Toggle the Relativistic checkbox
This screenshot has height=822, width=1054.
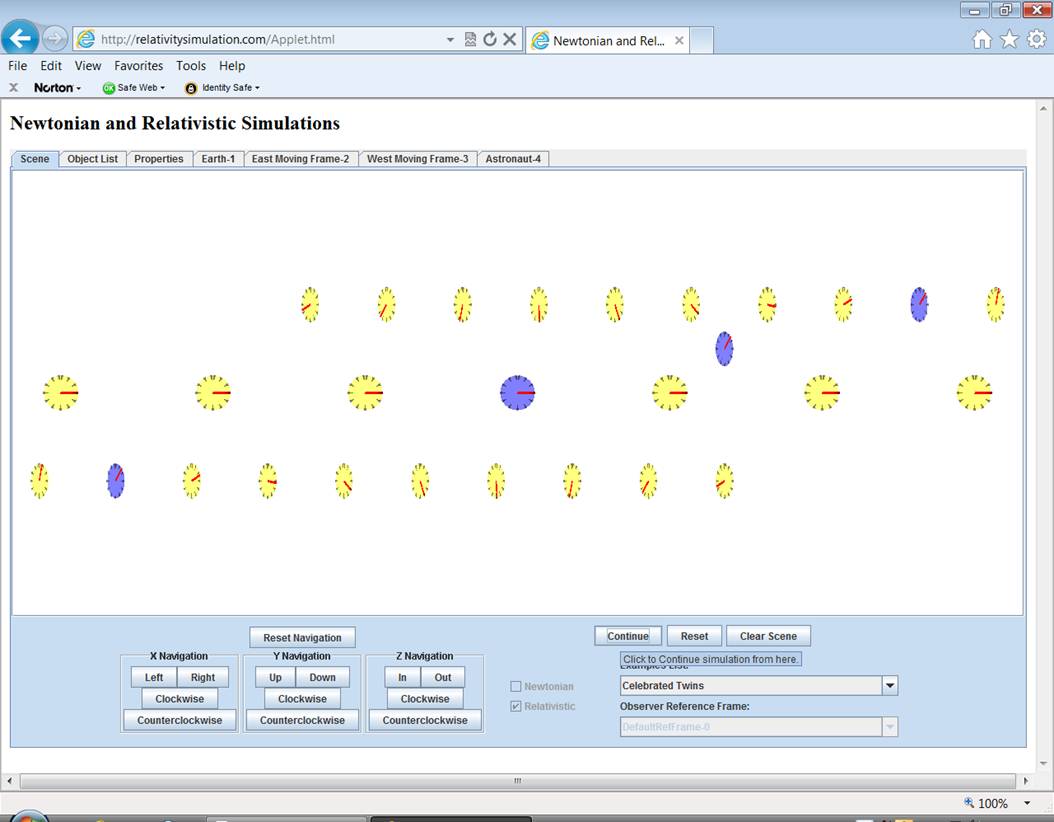(x=516, y=706)
